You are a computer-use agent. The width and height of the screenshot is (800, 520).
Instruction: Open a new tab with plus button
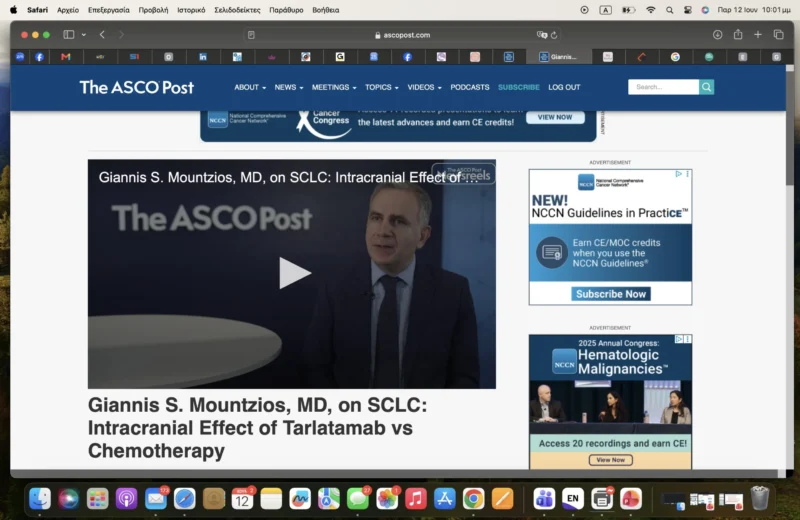[758, 35]
